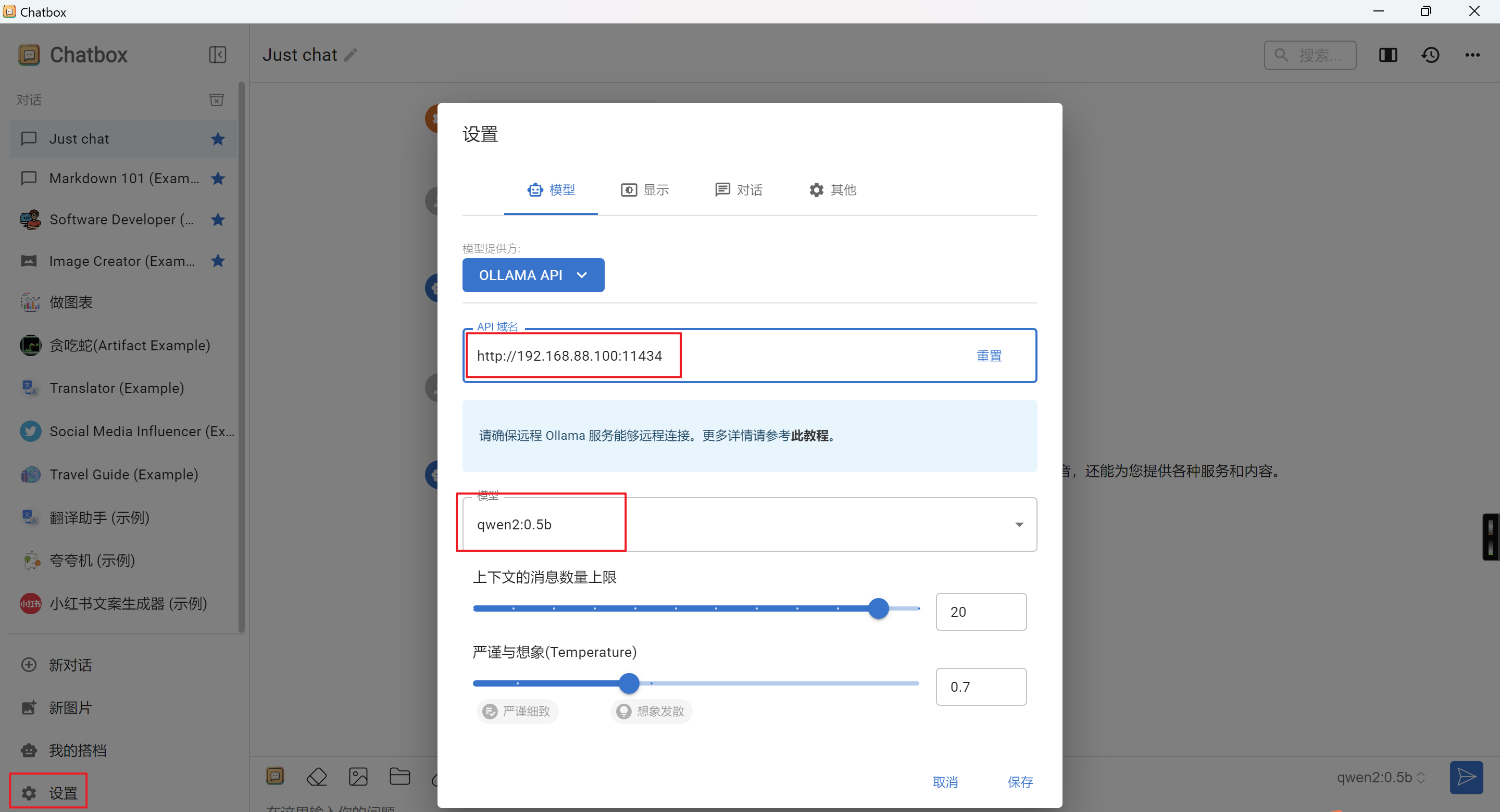Switch to the 其他 settings tab
Viewport: 1500px width, 812px height.
coord(832,190)
